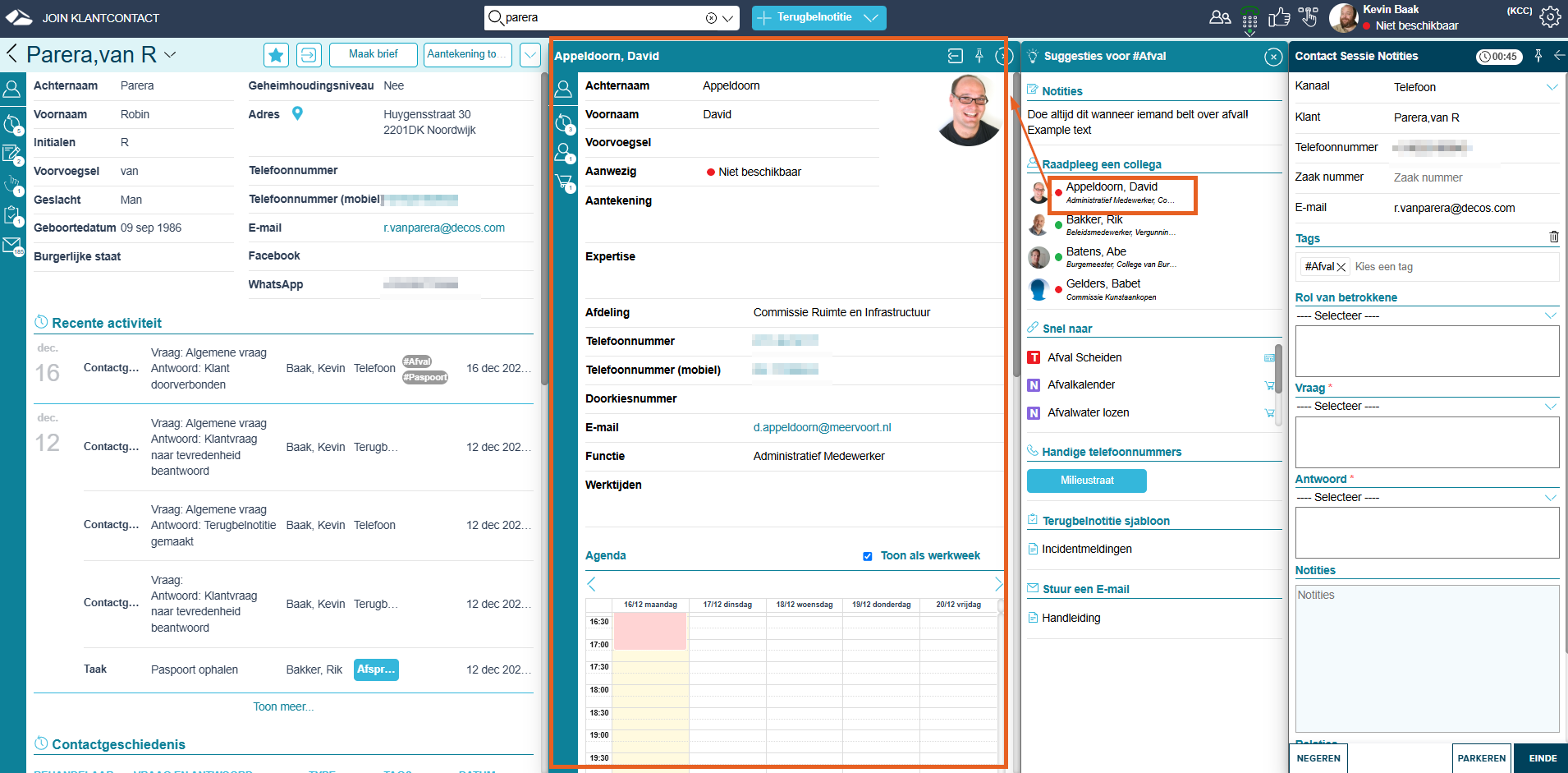This screenshot has height=773, width=1568.
Task: Click the back arrow in Contact Sessie panel
Action: [1559, 55]
